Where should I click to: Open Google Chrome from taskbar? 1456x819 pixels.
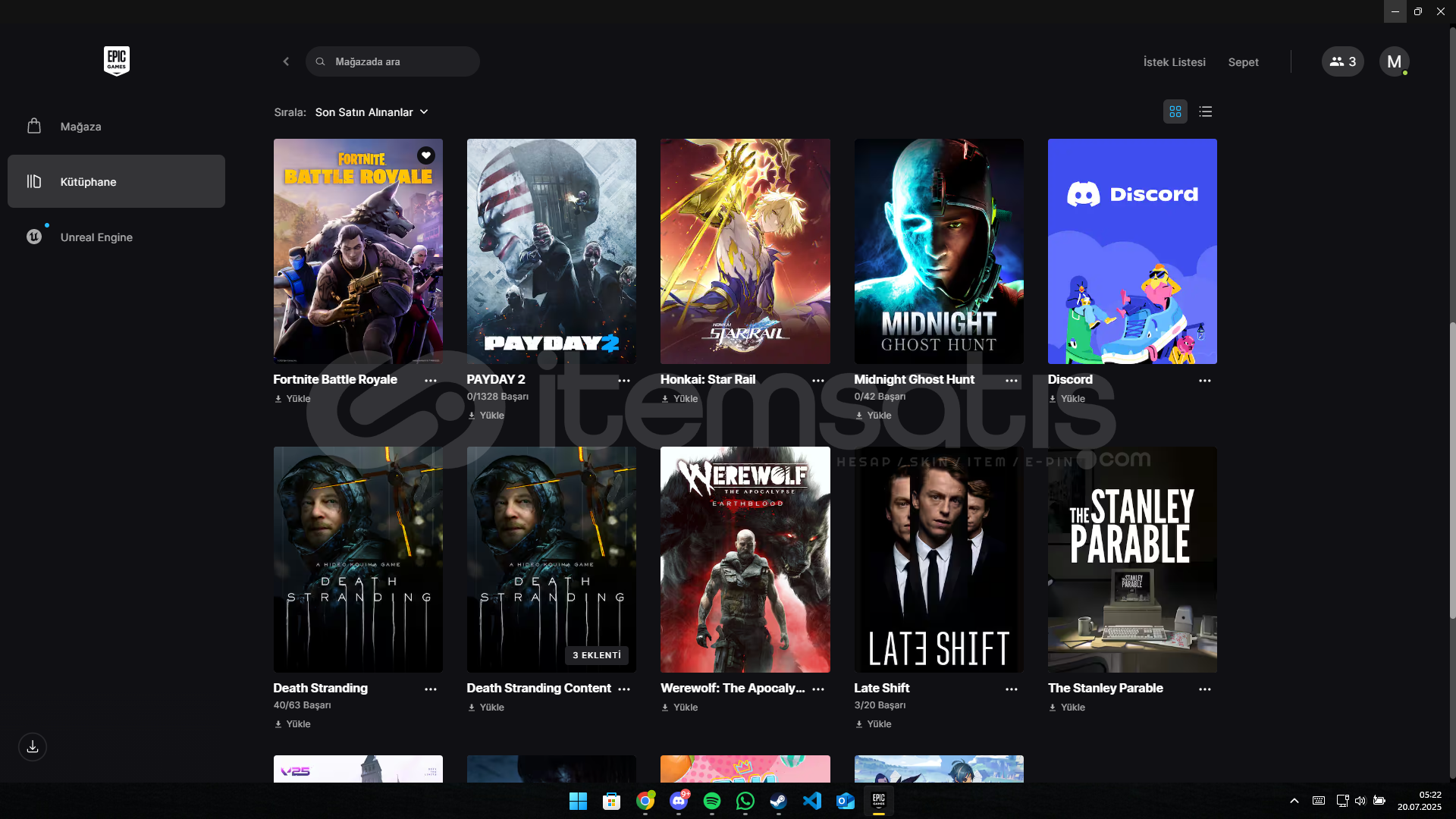pyautogui.click(x=645, y=801)
